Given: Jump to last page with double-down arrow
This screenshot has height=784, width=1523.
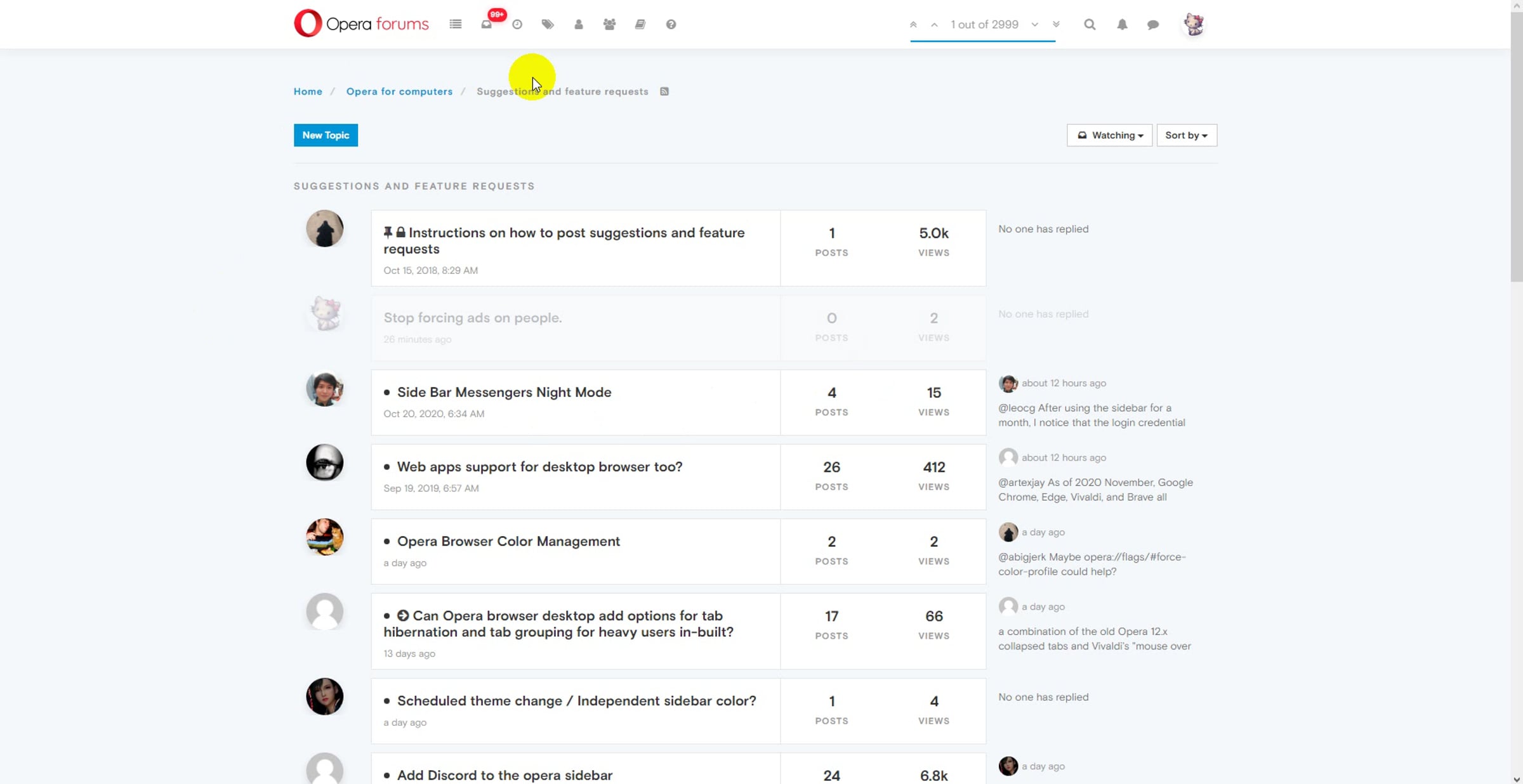Looking at the screenshot, I should point(1056,25).
